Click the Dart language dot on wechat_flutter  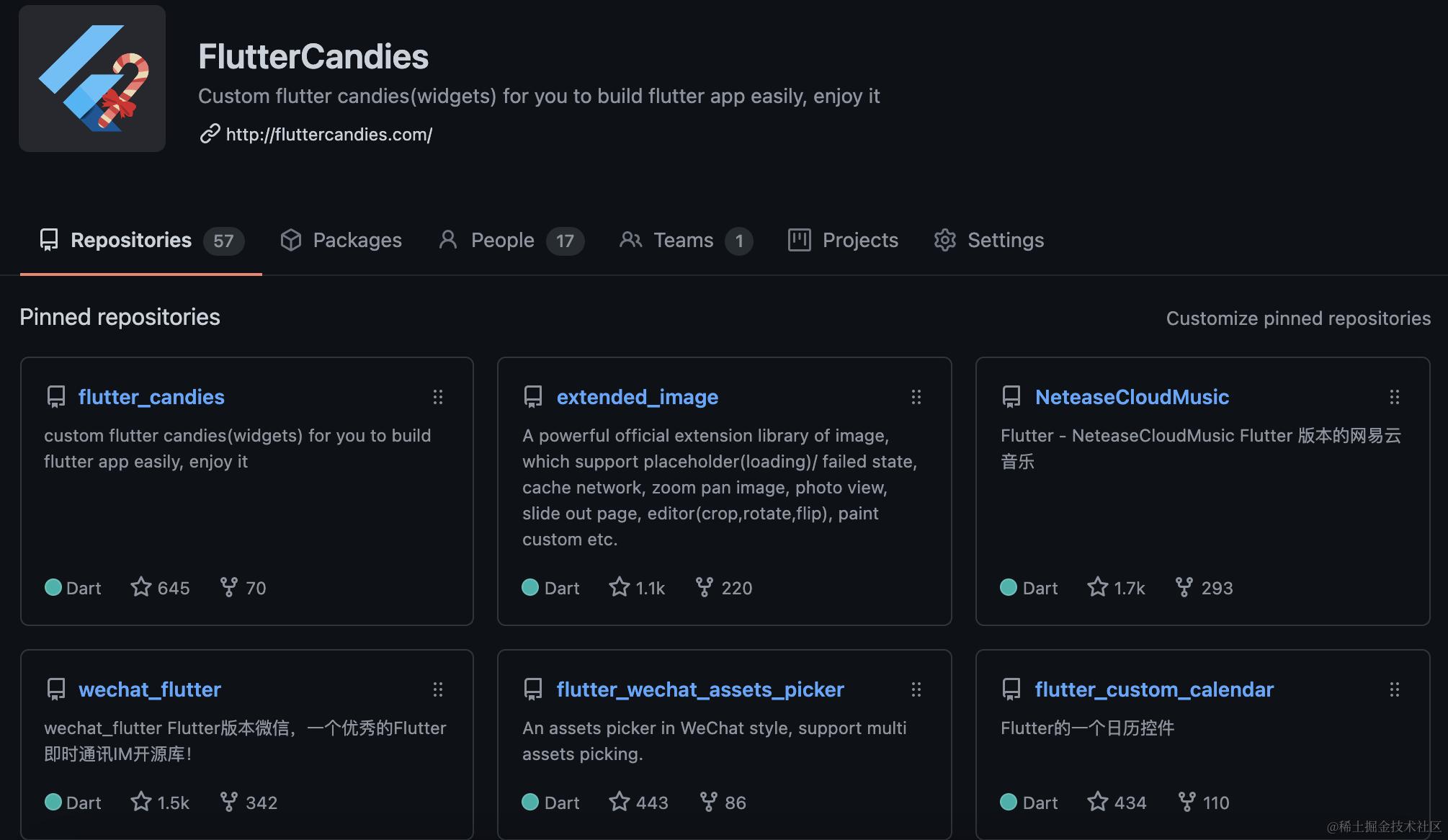53,802
